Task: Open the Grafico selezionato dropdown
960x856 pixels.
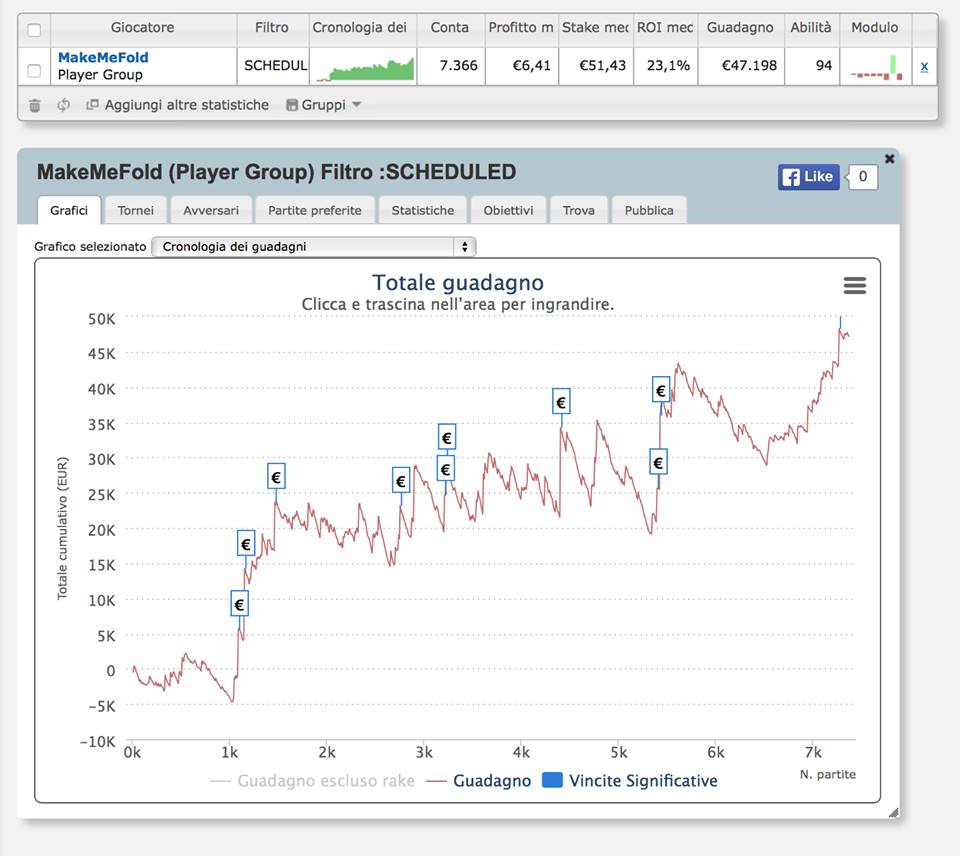Action: tap(313, 247)
